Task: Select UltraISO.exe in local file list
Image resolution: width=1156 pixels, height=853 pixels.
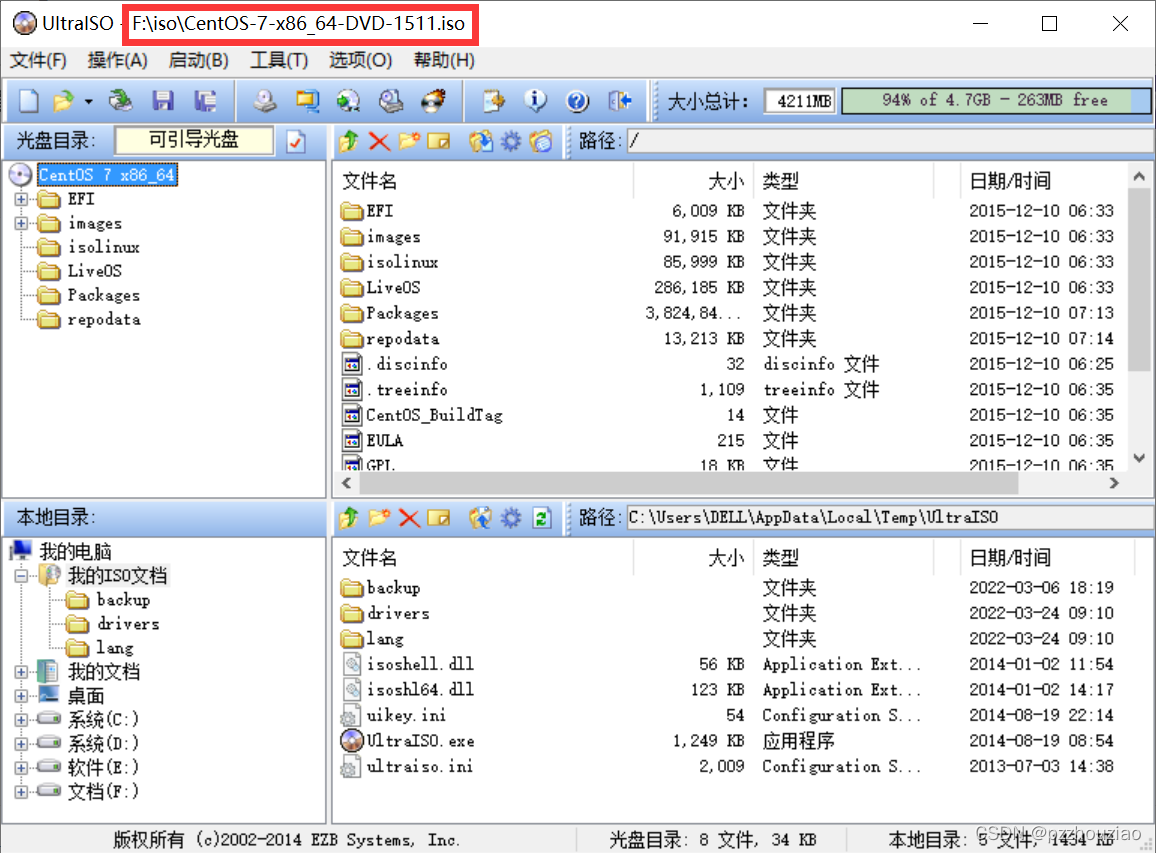Action: pos(420,741)
